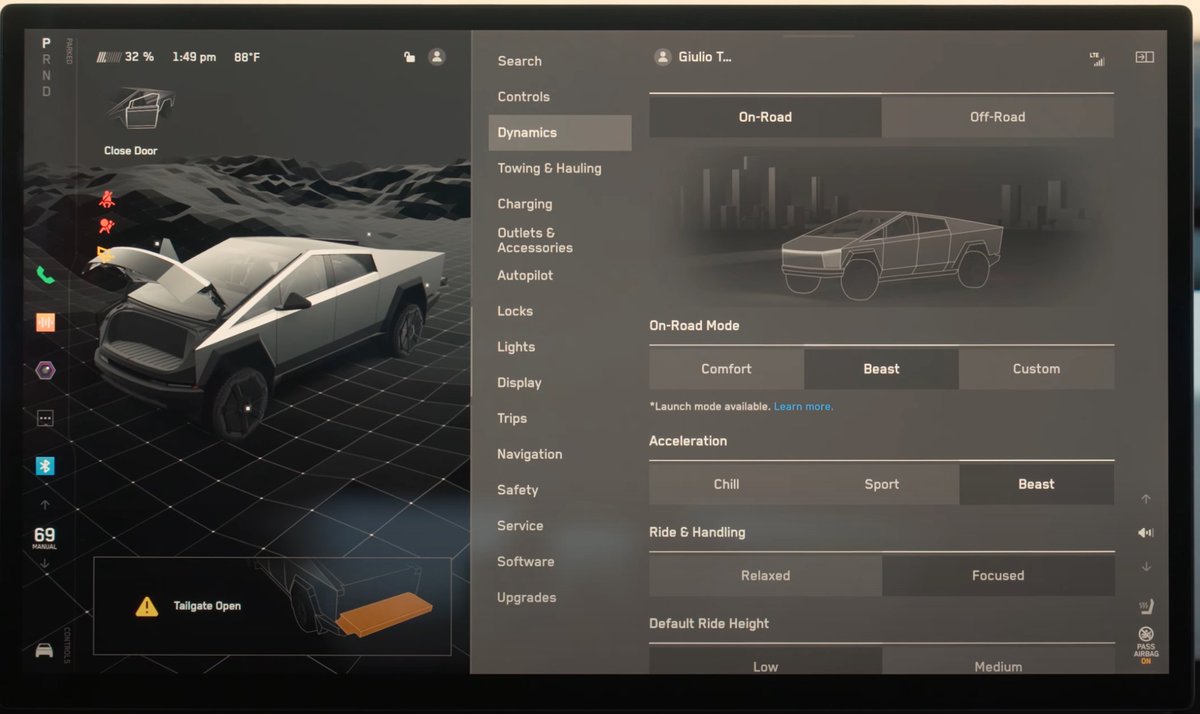Open the Controls settings section
Viewport: 1200px width, 714px height.
coord(524,97)
